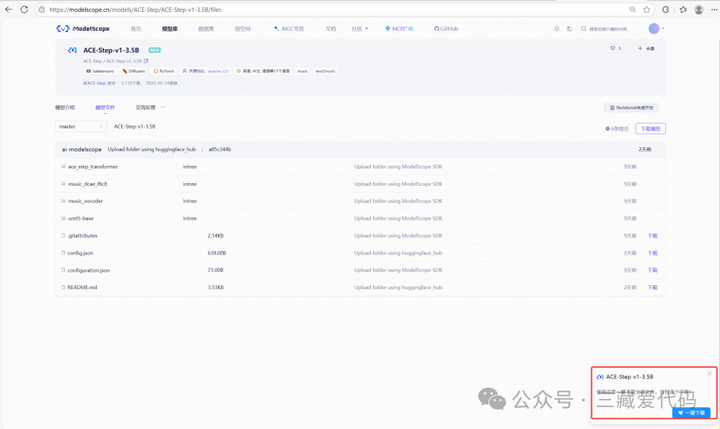Click the Notebook quick development button
This screenshot has width=720, height=429.
click(631, 107)
